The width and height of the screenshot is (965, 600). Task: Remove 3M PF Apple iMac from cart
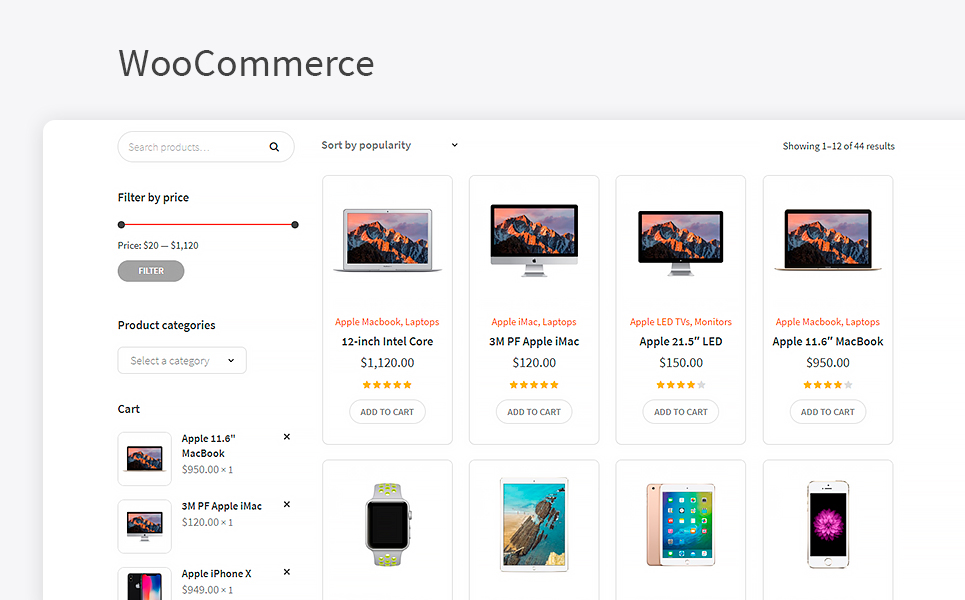coord(287,505)
